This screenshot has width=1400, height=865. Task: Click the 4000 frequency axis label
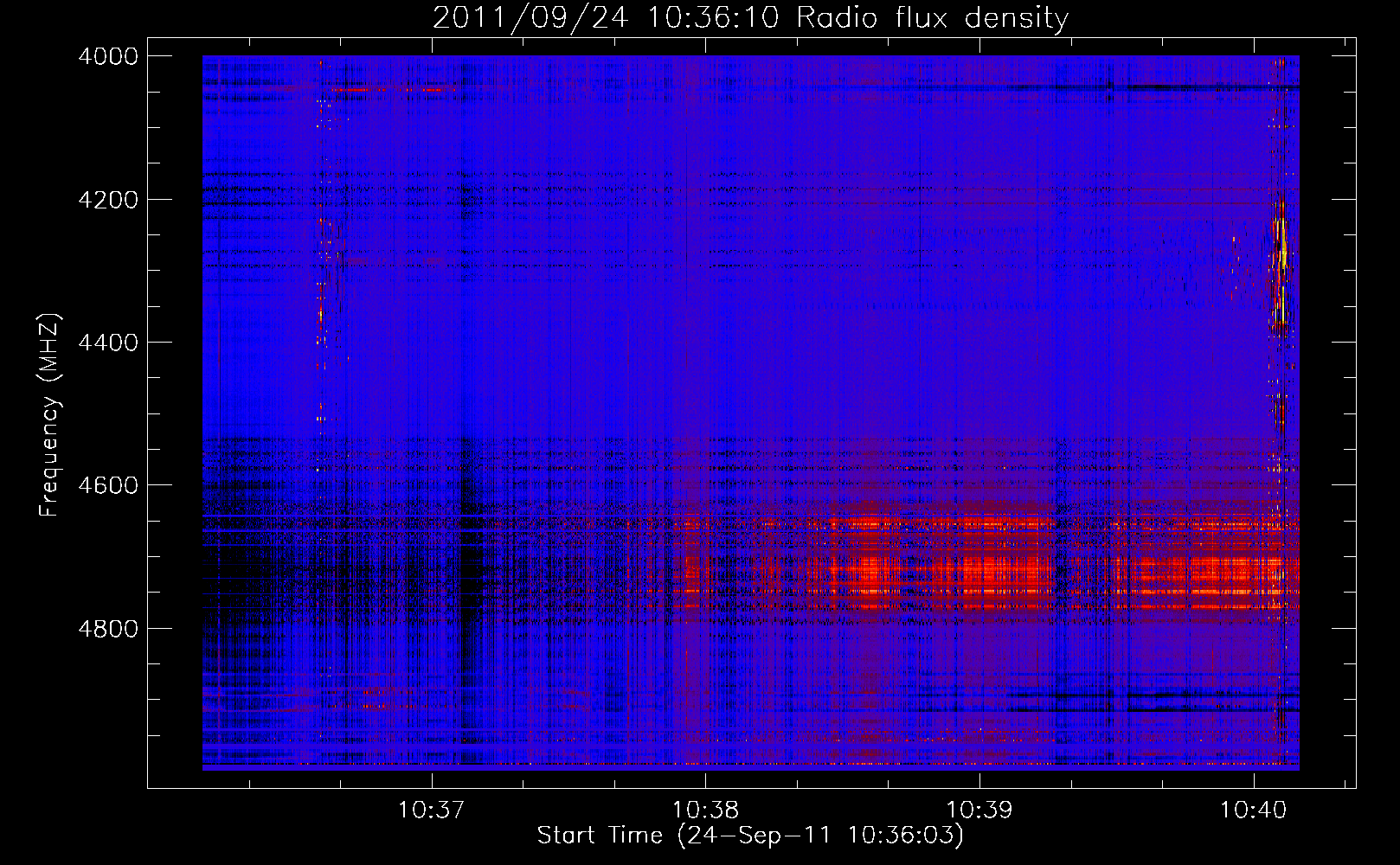tap(108, 56)
